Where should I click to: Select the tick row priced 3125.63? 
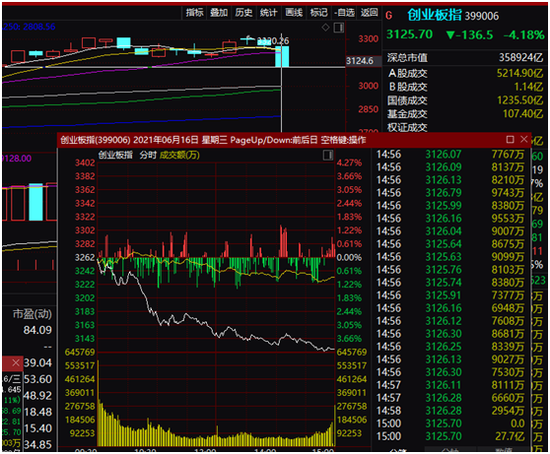[450, 257]
